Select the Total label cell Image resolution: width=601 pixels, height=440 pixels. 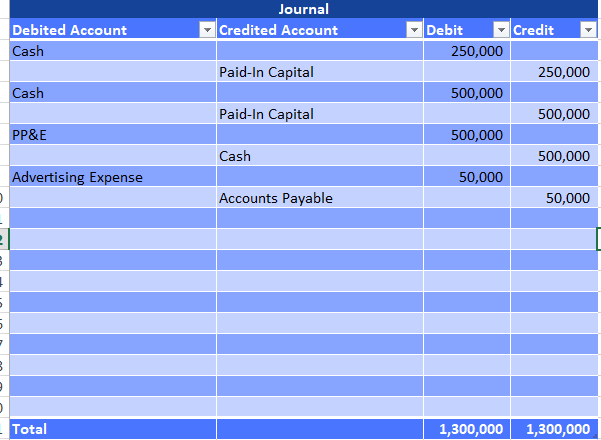pyautogui.click(x=113, y=429)
